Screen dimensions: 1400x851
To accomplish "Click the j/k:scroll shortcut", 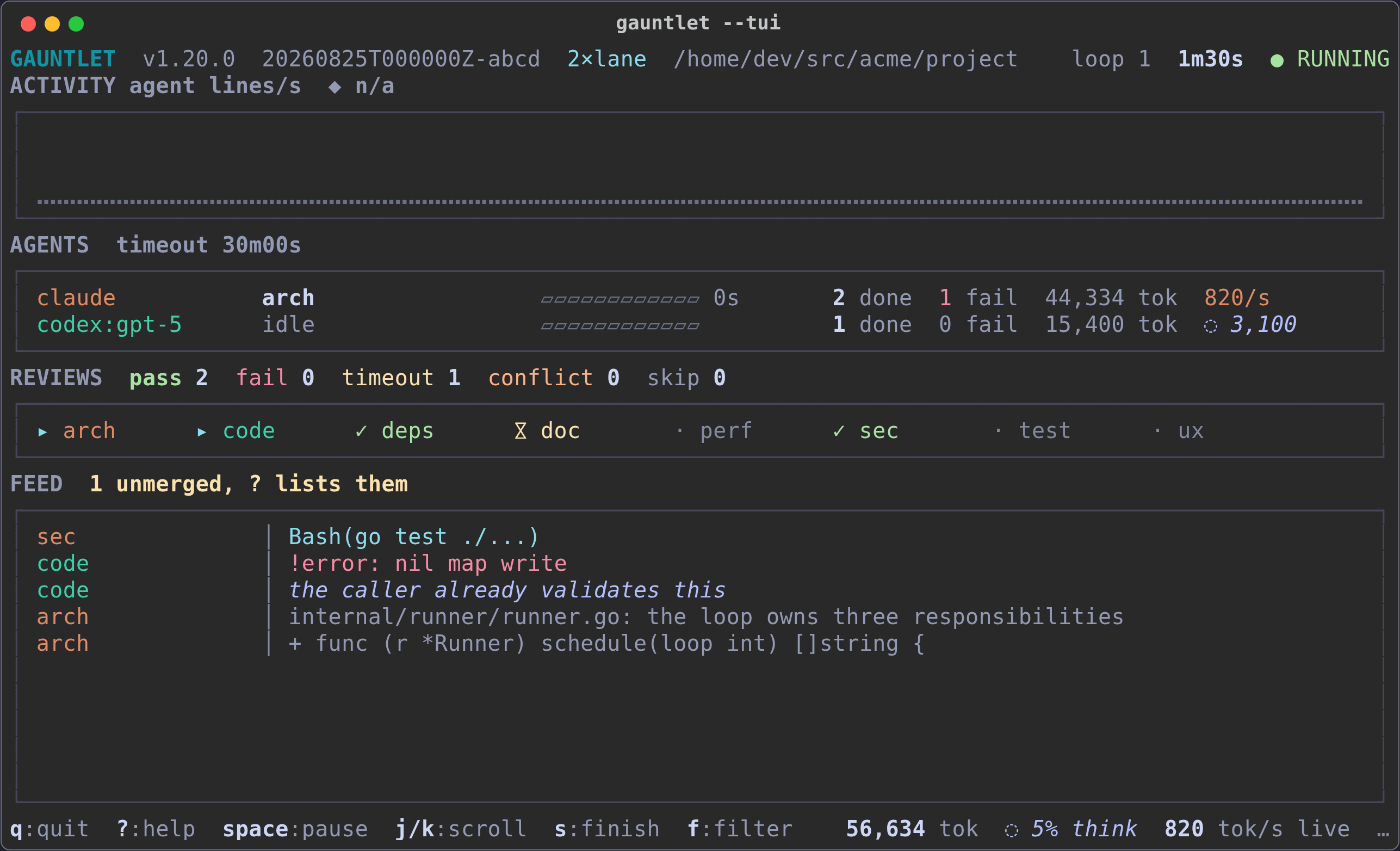I will (461, 829).
